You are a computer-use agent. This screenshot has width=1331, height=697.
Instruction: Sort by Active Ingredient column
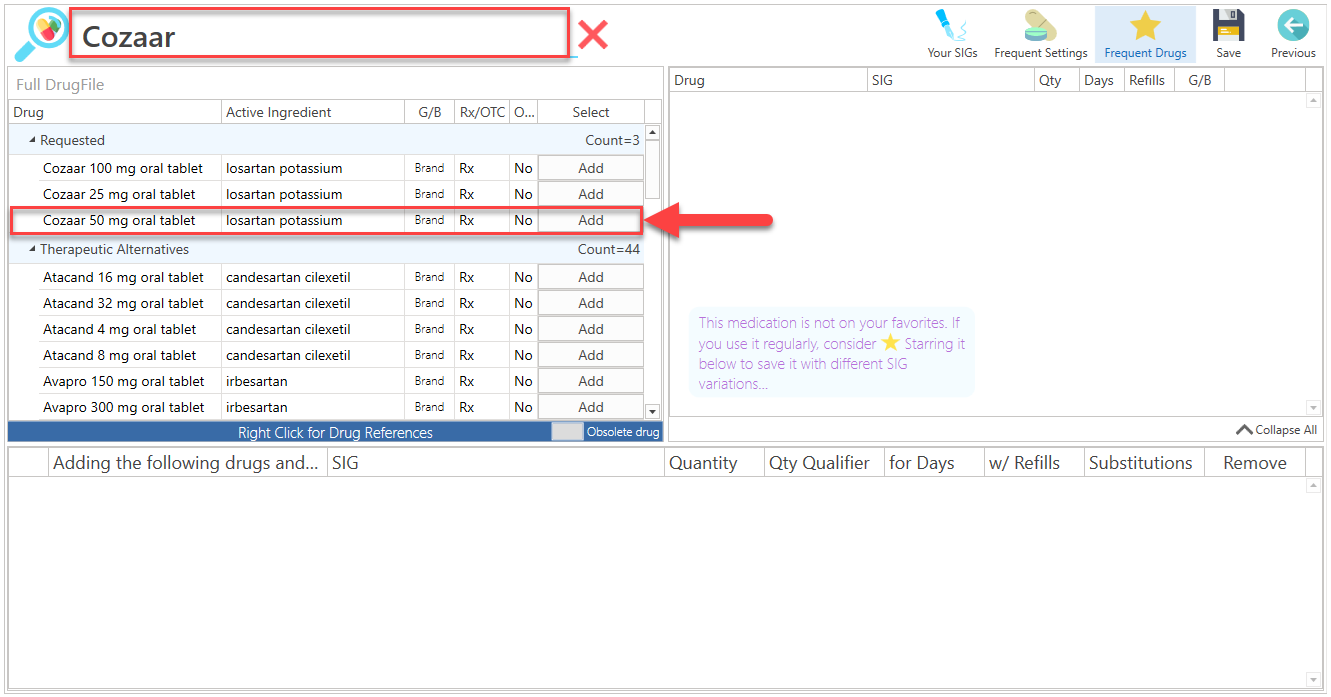[x=313, y=112]
